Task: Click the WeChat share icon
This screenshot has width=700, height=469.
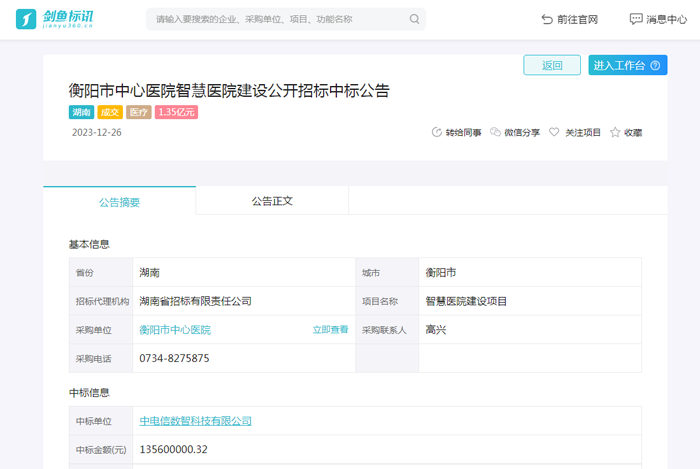Action: coord(495,132)
